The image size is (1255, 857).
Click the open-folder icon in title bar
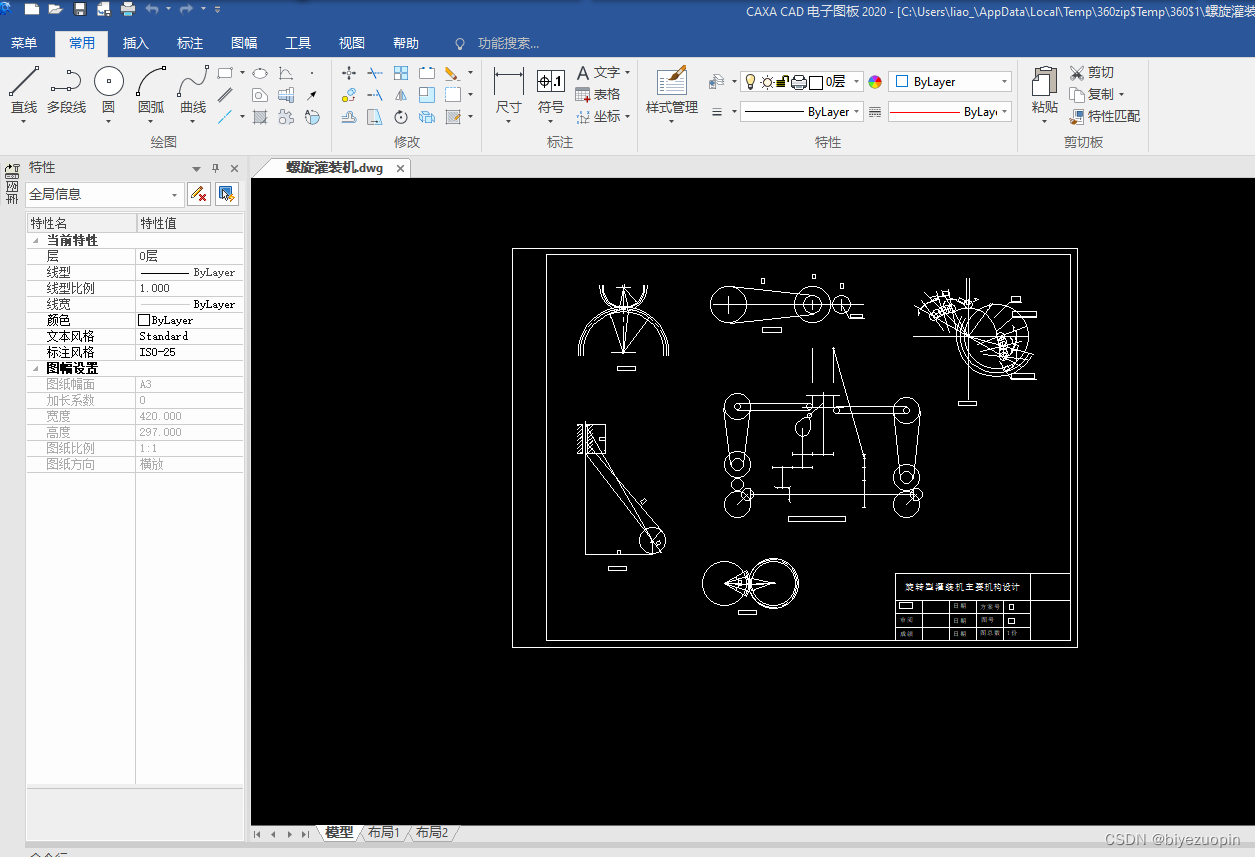55,9
